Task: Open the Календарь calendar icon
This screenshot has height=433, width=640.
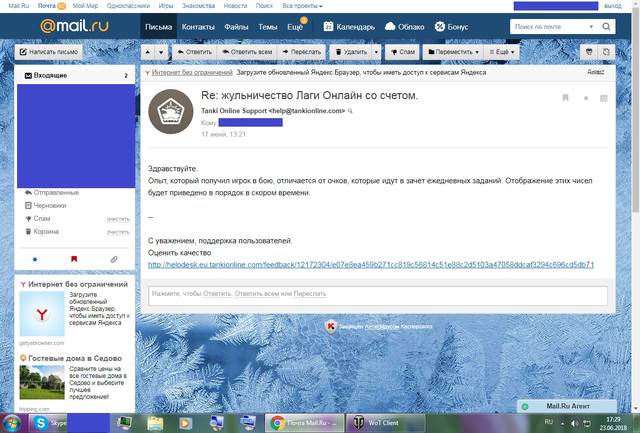Action: coord(328,27)
